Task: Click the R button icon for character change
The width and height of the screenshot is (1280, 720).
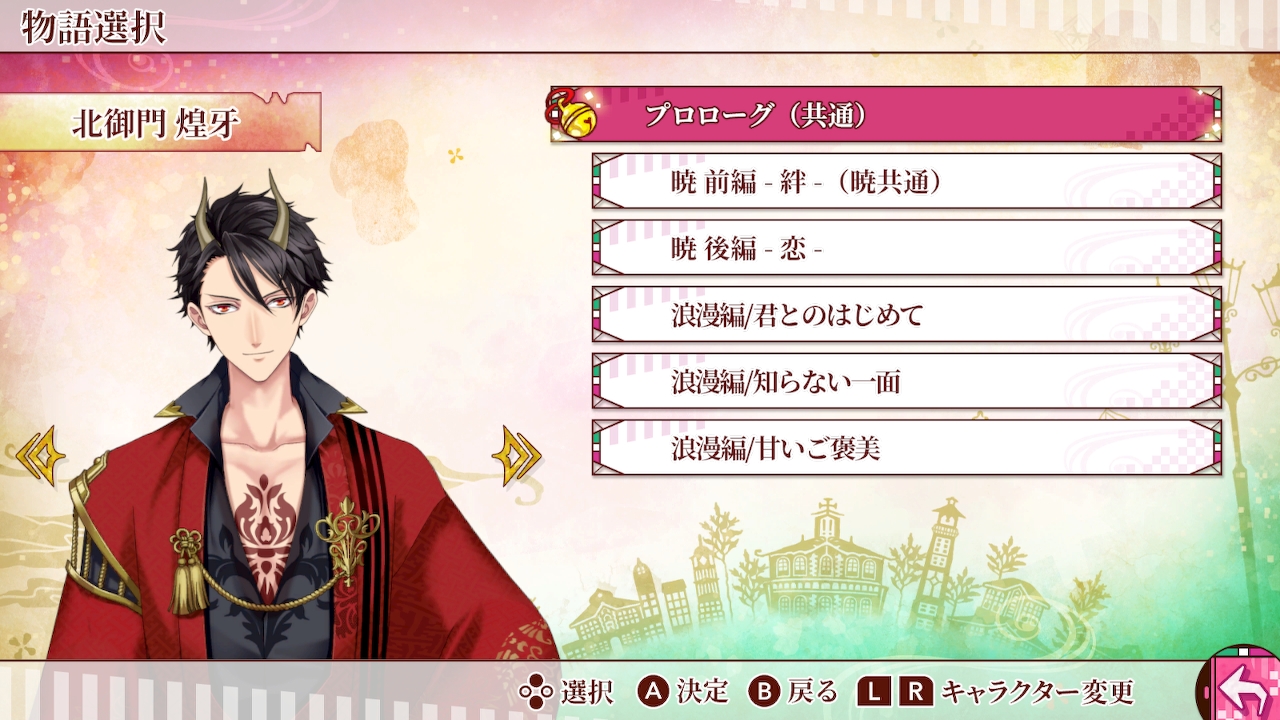Action: pyautogui.click(x=916, y=691)
